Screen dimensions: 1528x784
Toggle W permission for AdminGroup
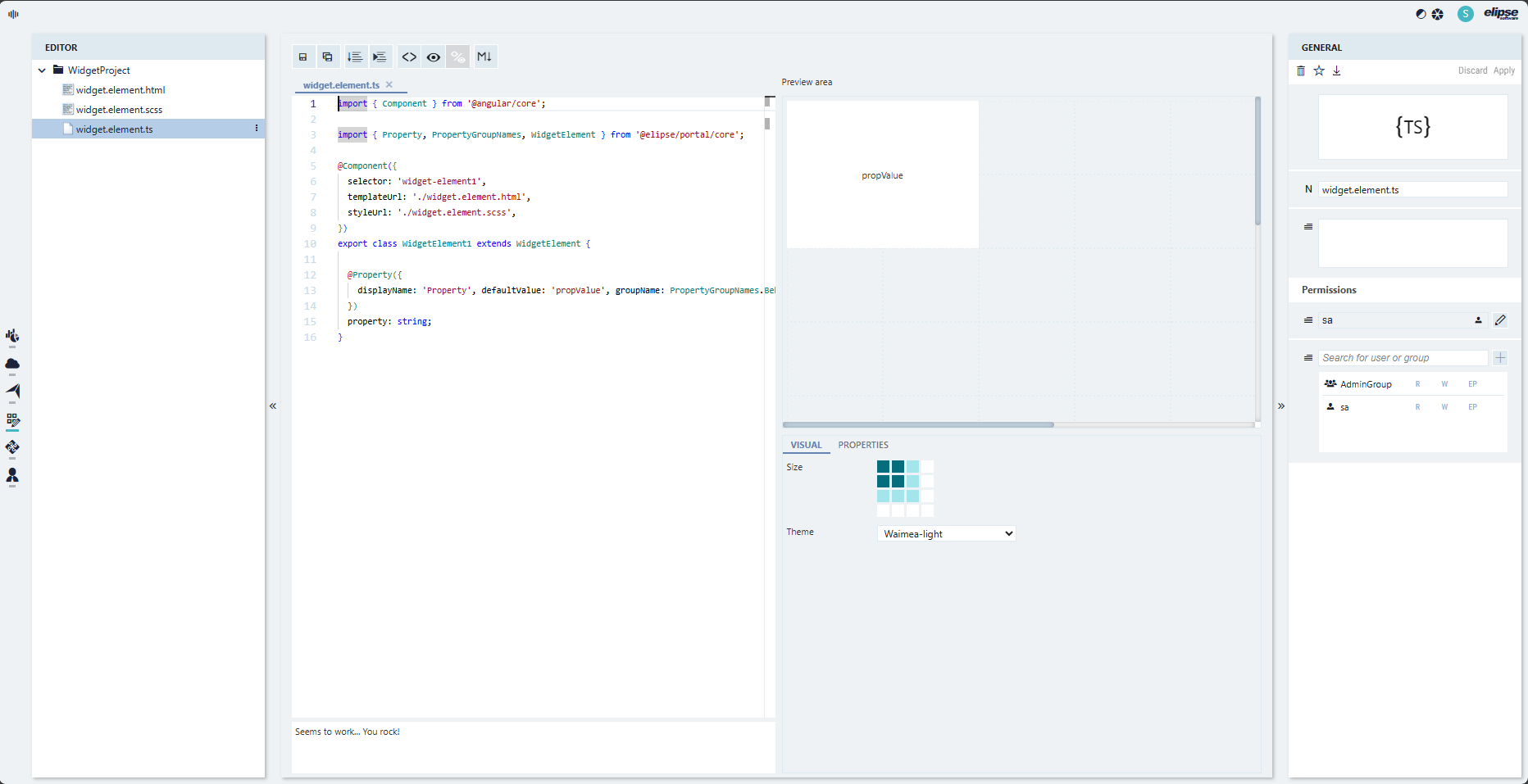[1444, 384]
